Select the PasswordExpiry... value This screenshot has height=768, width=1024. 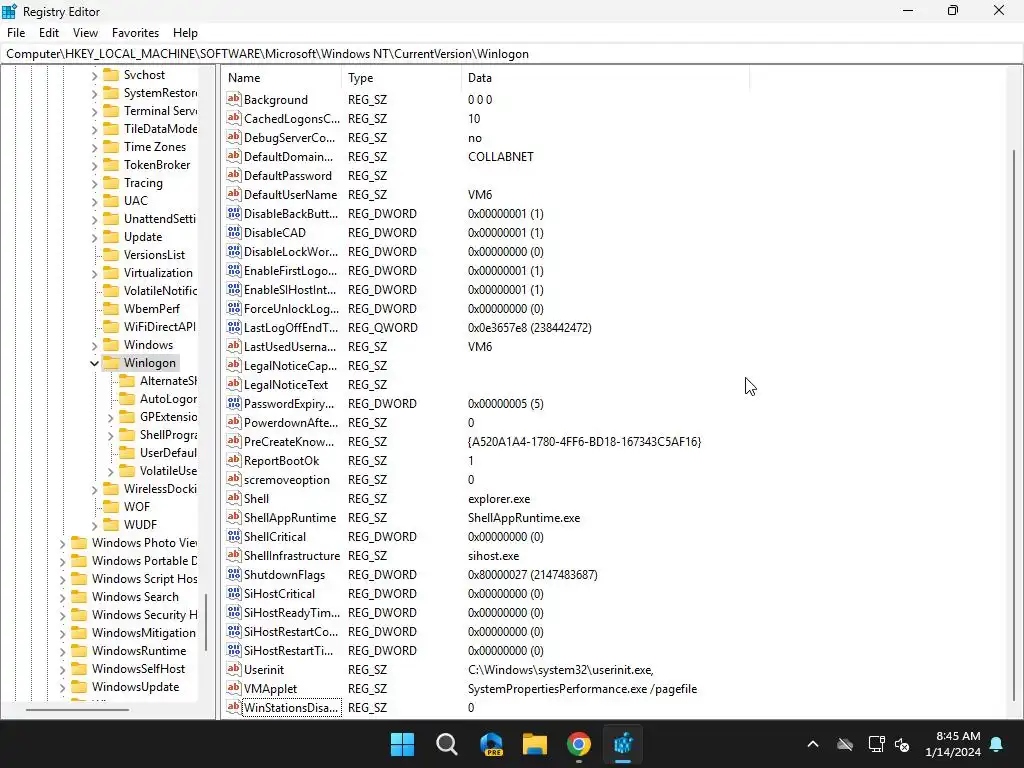tap(289, 404)
